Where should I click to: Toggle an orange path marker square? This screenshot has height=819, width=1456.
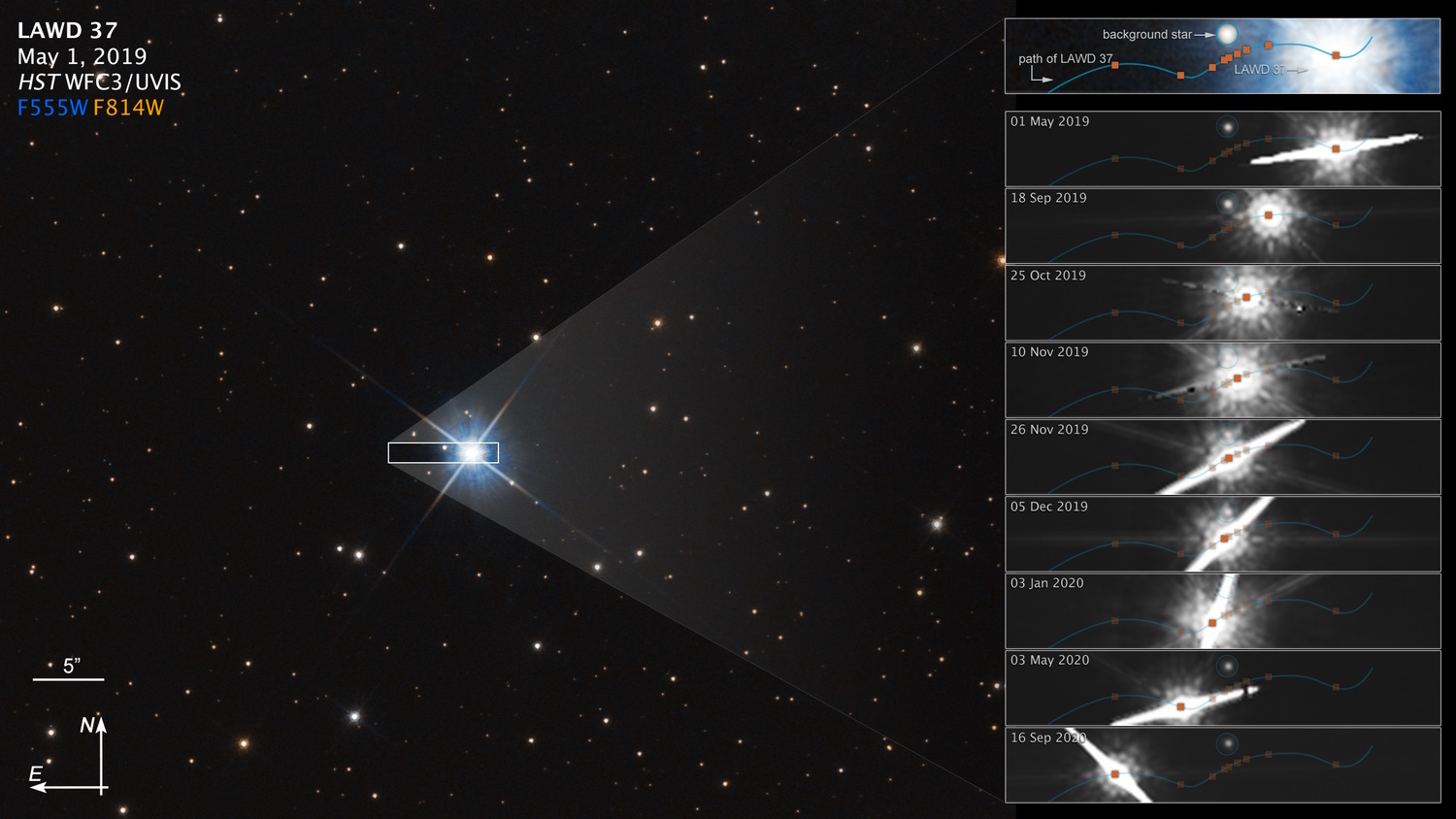tap(1114, 64)
